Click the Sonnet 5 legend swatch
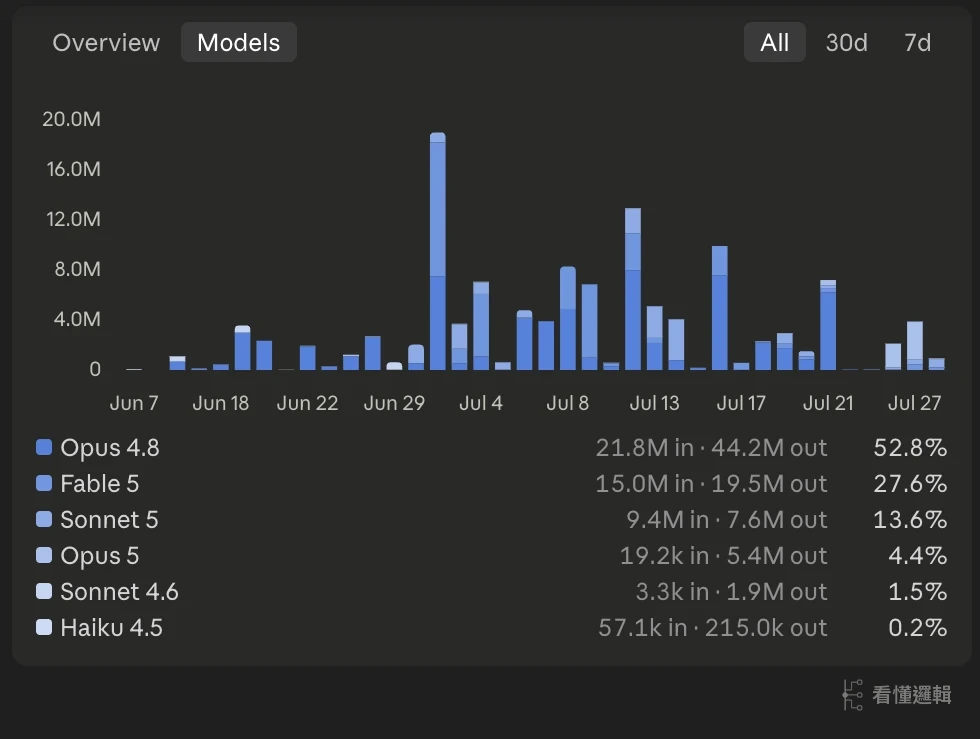 point(44,519)
